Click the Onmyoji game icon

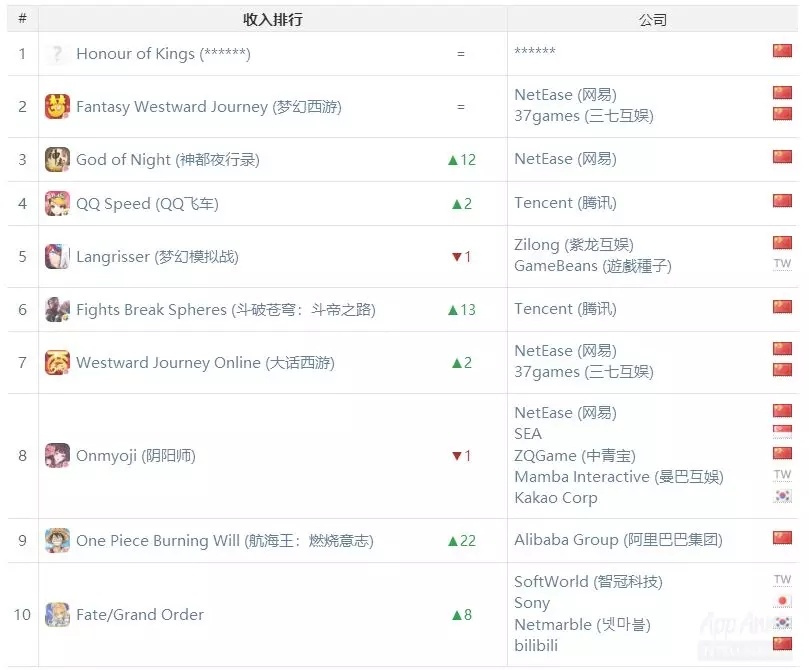57,456
